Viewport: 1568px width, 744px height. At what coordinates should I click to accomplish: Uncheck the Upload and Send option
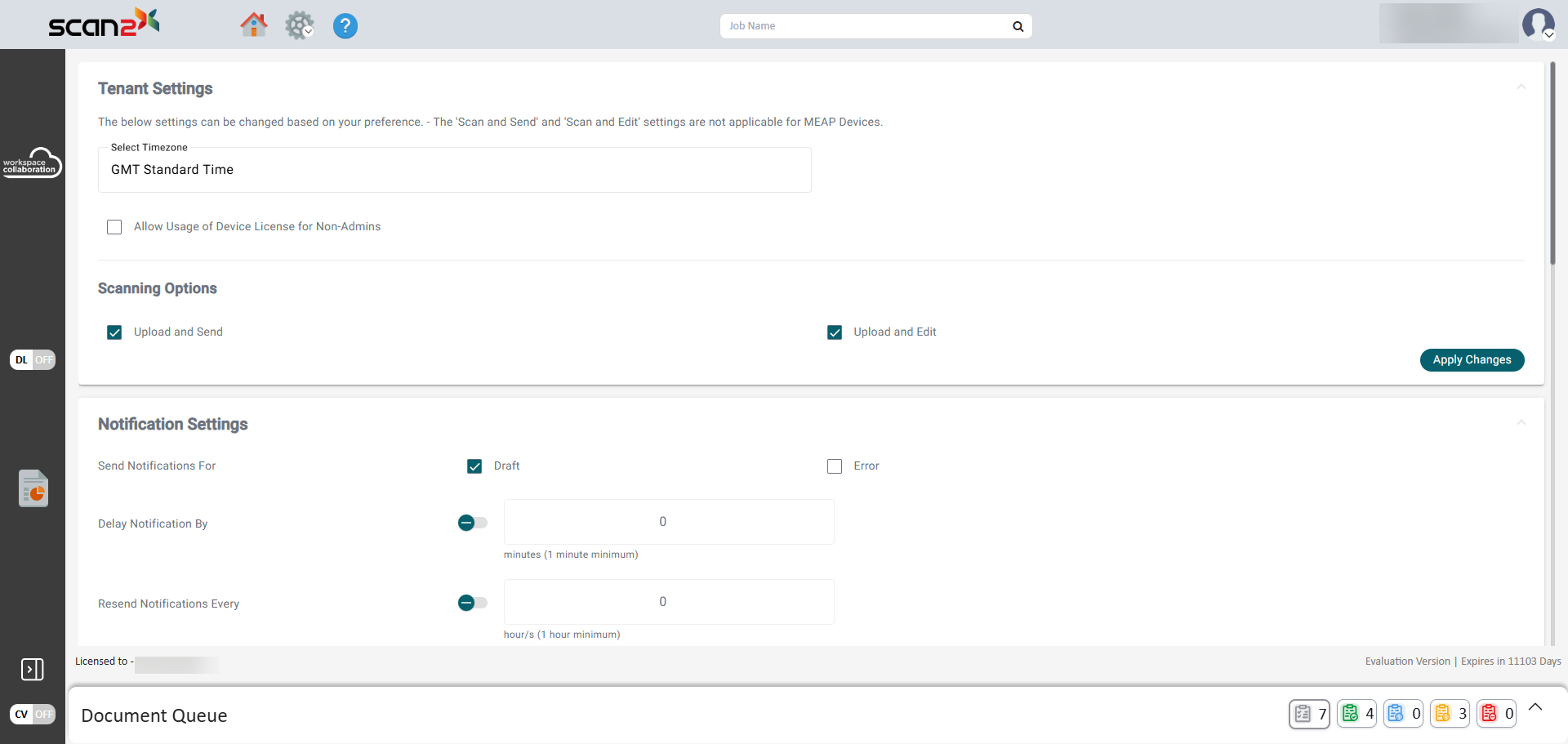[114, 332]
